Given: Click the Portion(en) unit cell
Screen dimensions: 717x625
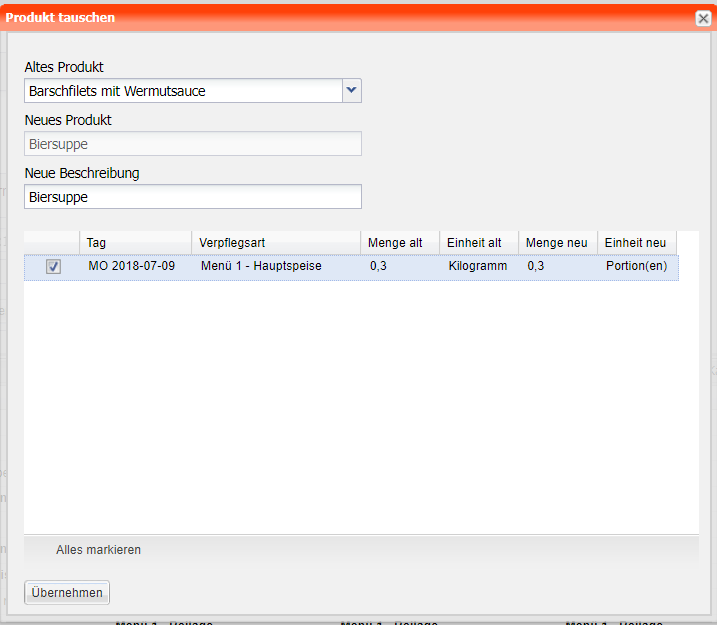Looking at the screenshot, I should point(636,267).
